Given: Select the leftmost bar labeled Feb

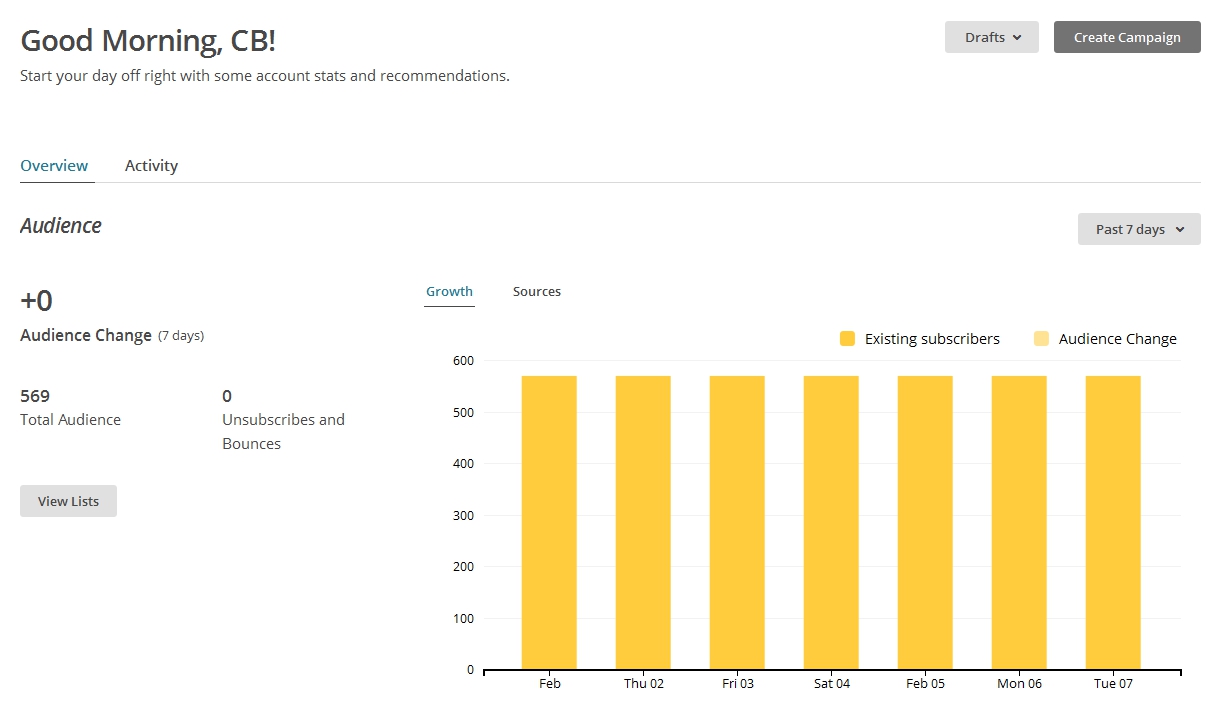Looking at the screenshot, I should 549,522.
